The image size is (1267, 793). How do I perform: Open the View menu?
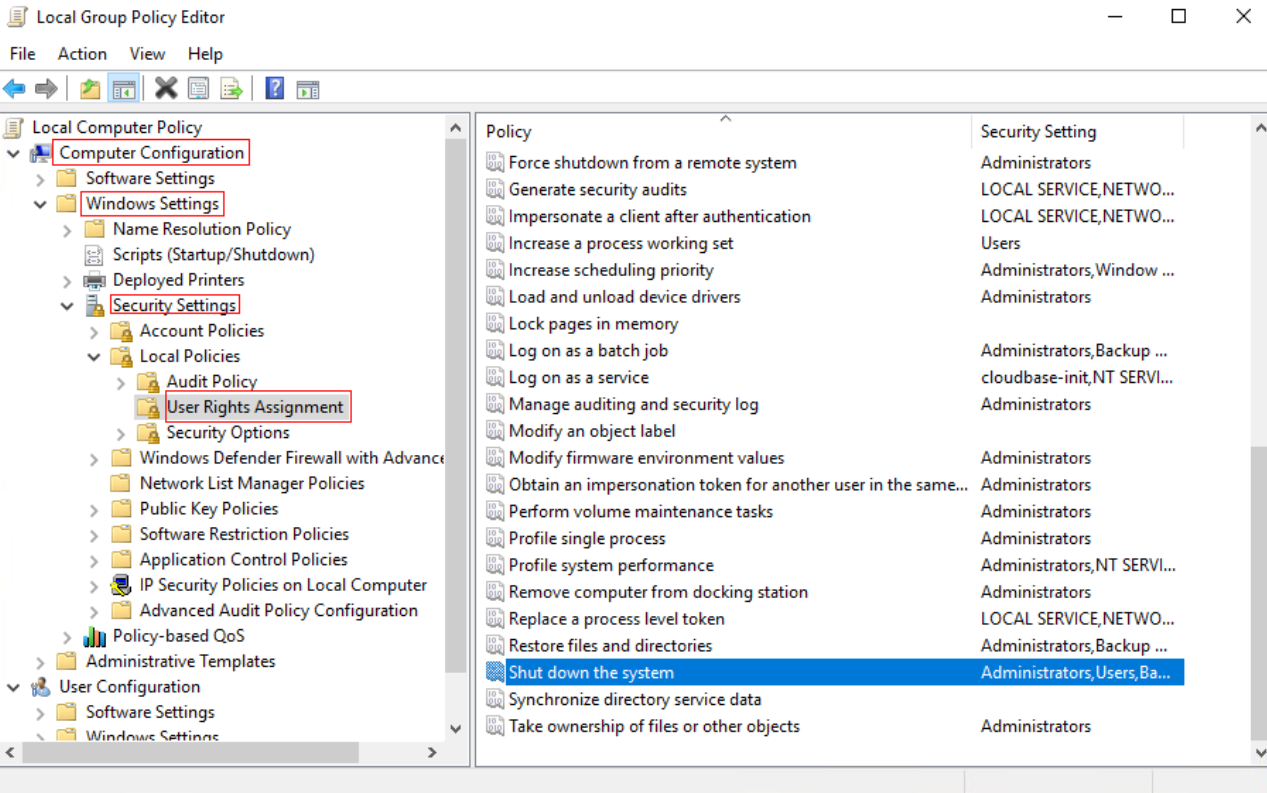(147, 54)
